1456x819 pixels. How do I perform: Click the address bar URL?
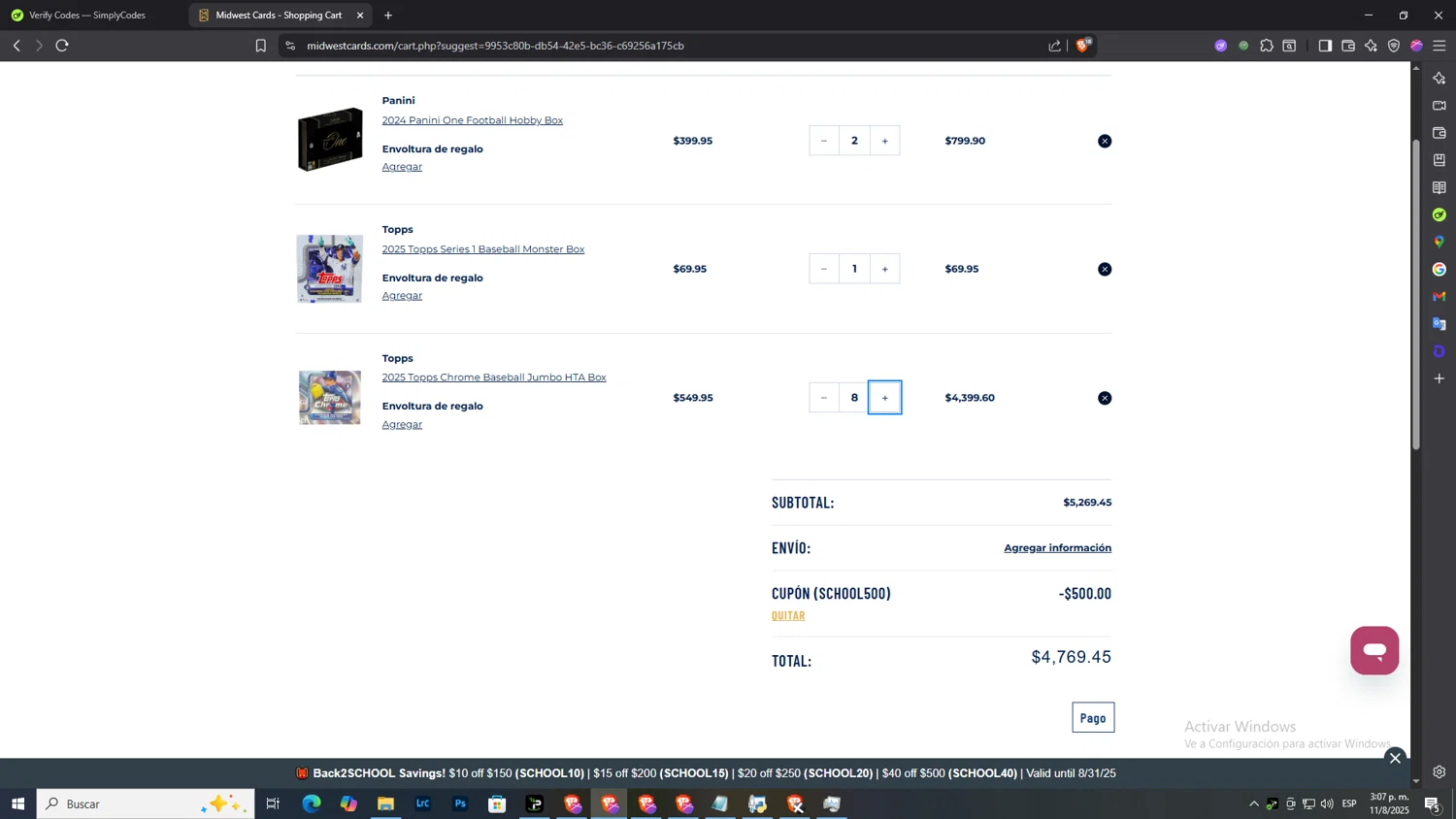click(x=495, y=46)
